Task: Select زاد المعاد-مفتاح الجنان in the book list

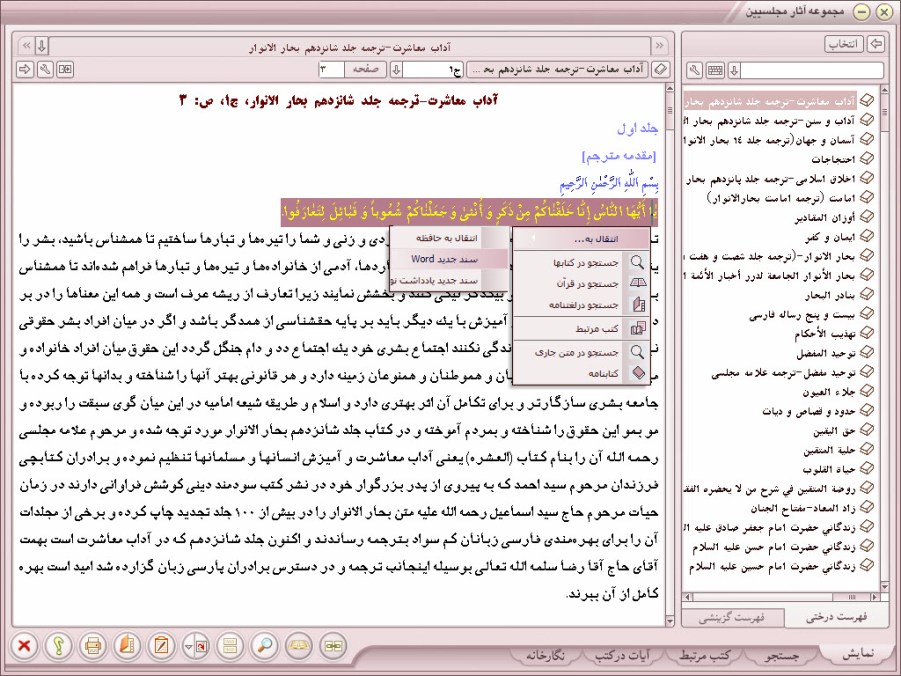Action: point(803,509)
